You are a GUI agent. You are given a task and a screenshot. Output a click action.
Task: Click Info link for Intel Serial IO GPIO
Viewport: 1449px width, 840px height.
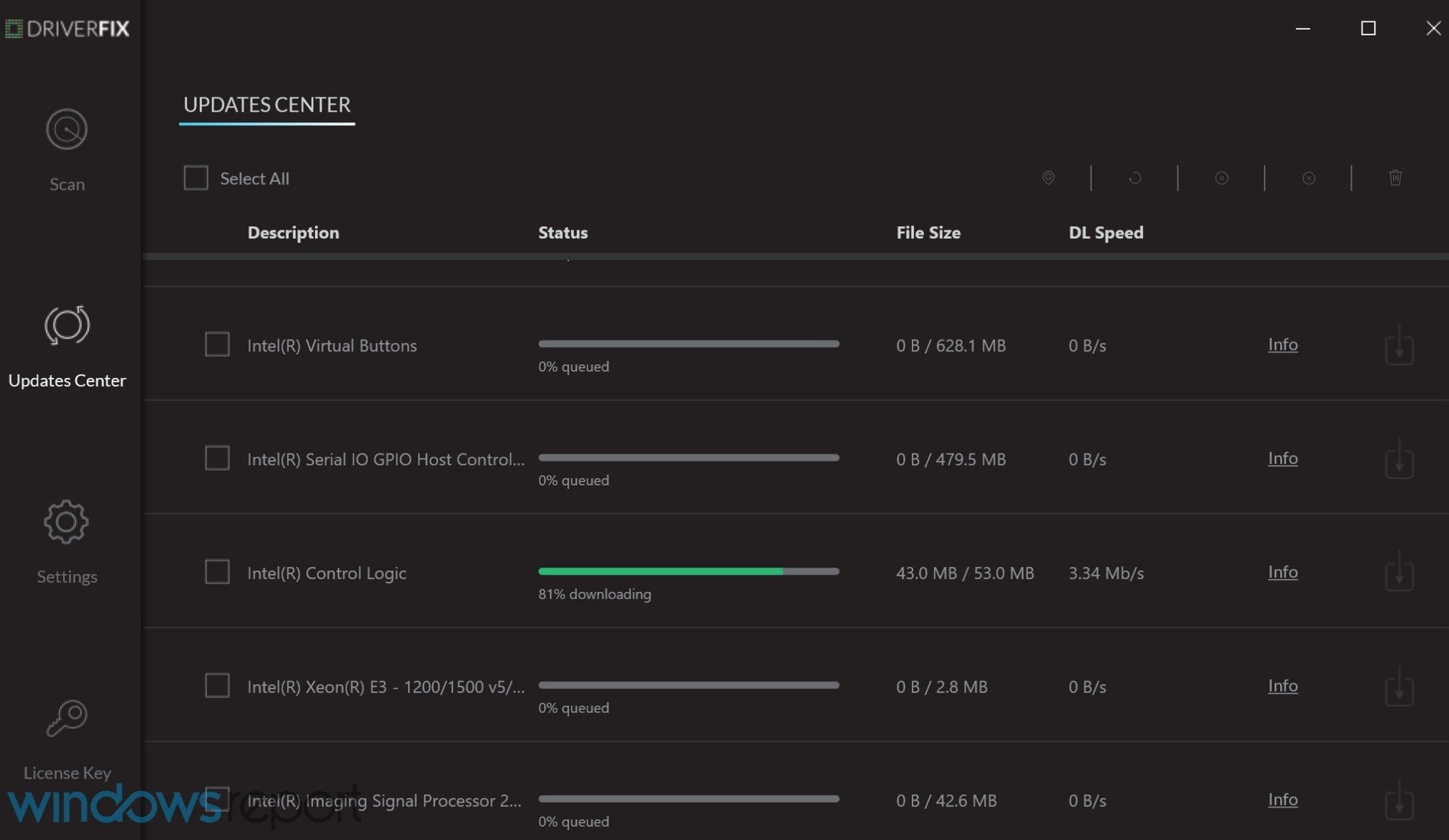[x=1281, y=459]
